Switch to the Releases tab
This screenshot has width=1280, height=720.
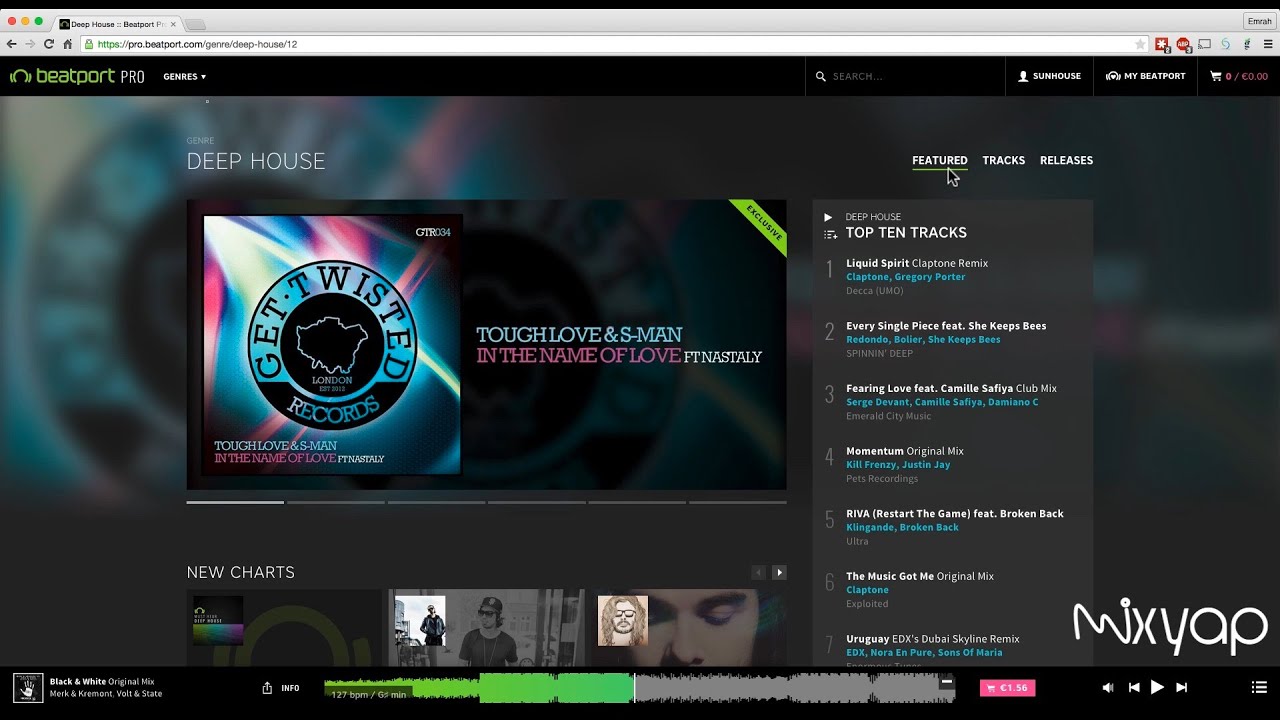1066,160
